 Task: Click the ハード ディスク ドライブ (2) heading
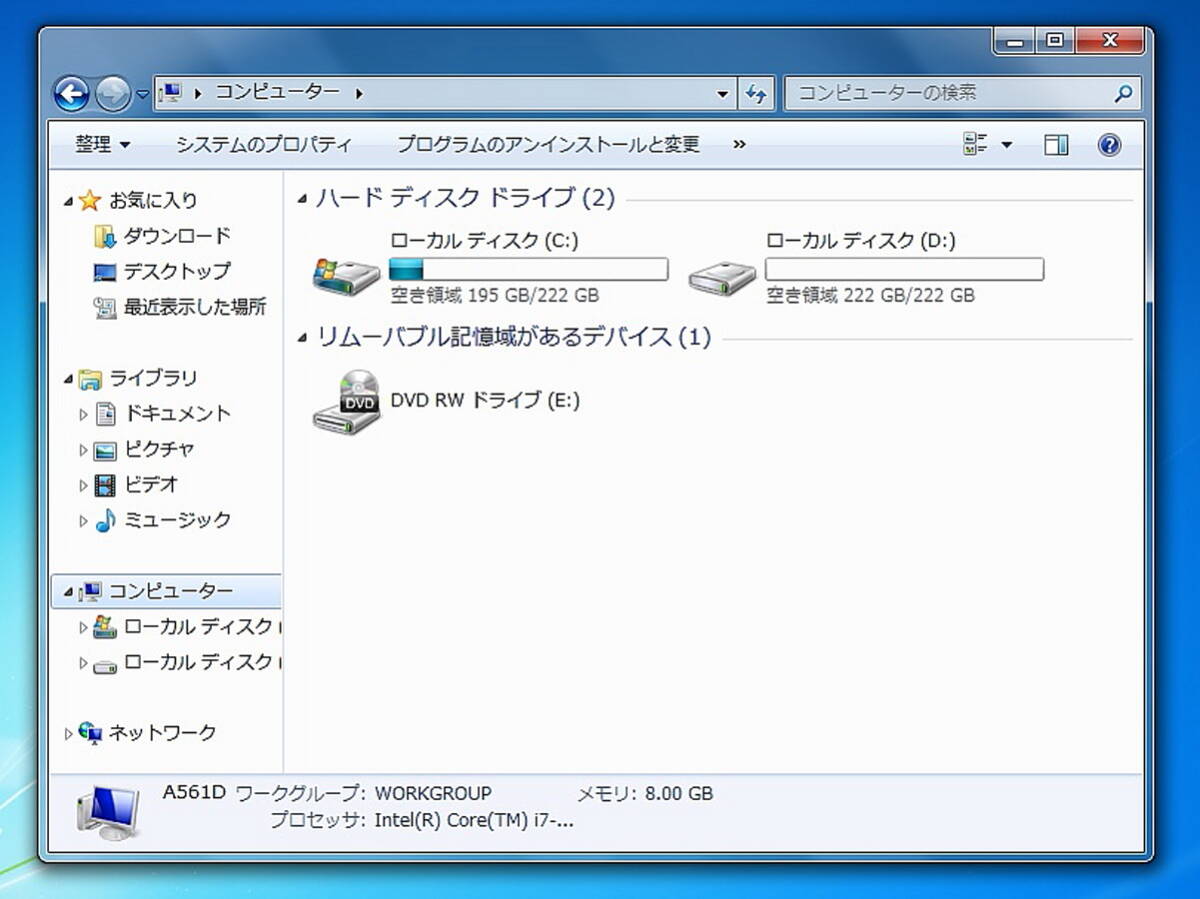466,198
